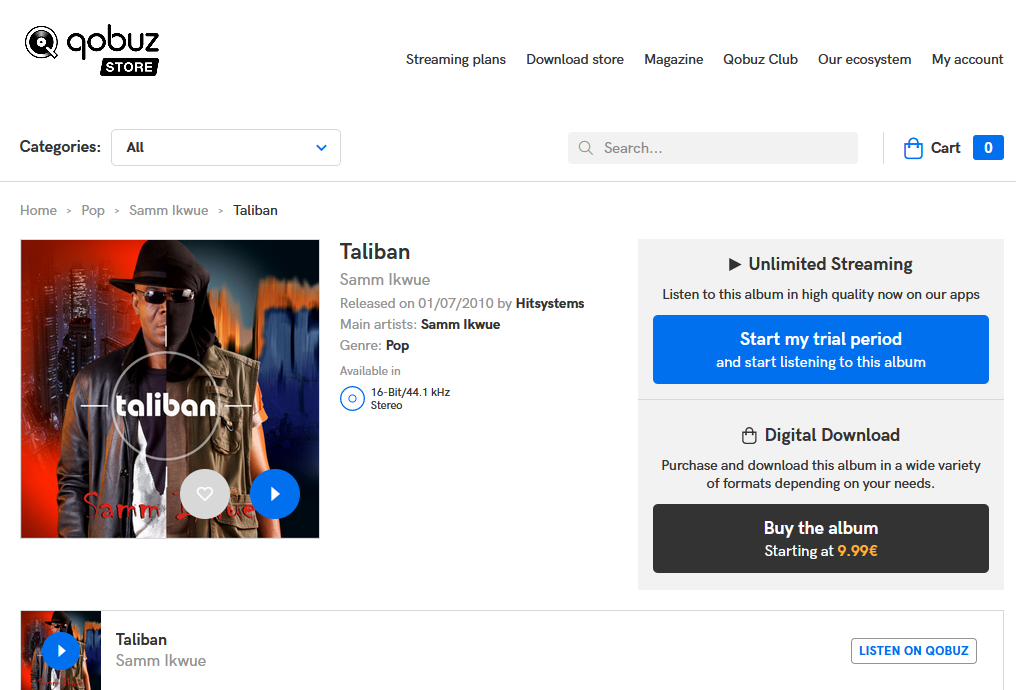
Task: Start my trial period
Action: (821, 350)
